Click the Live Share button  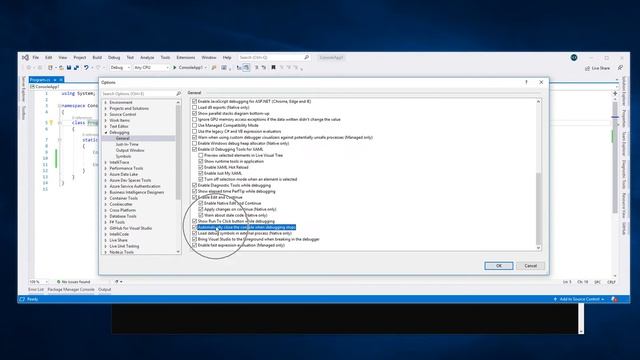coord(598,68)
